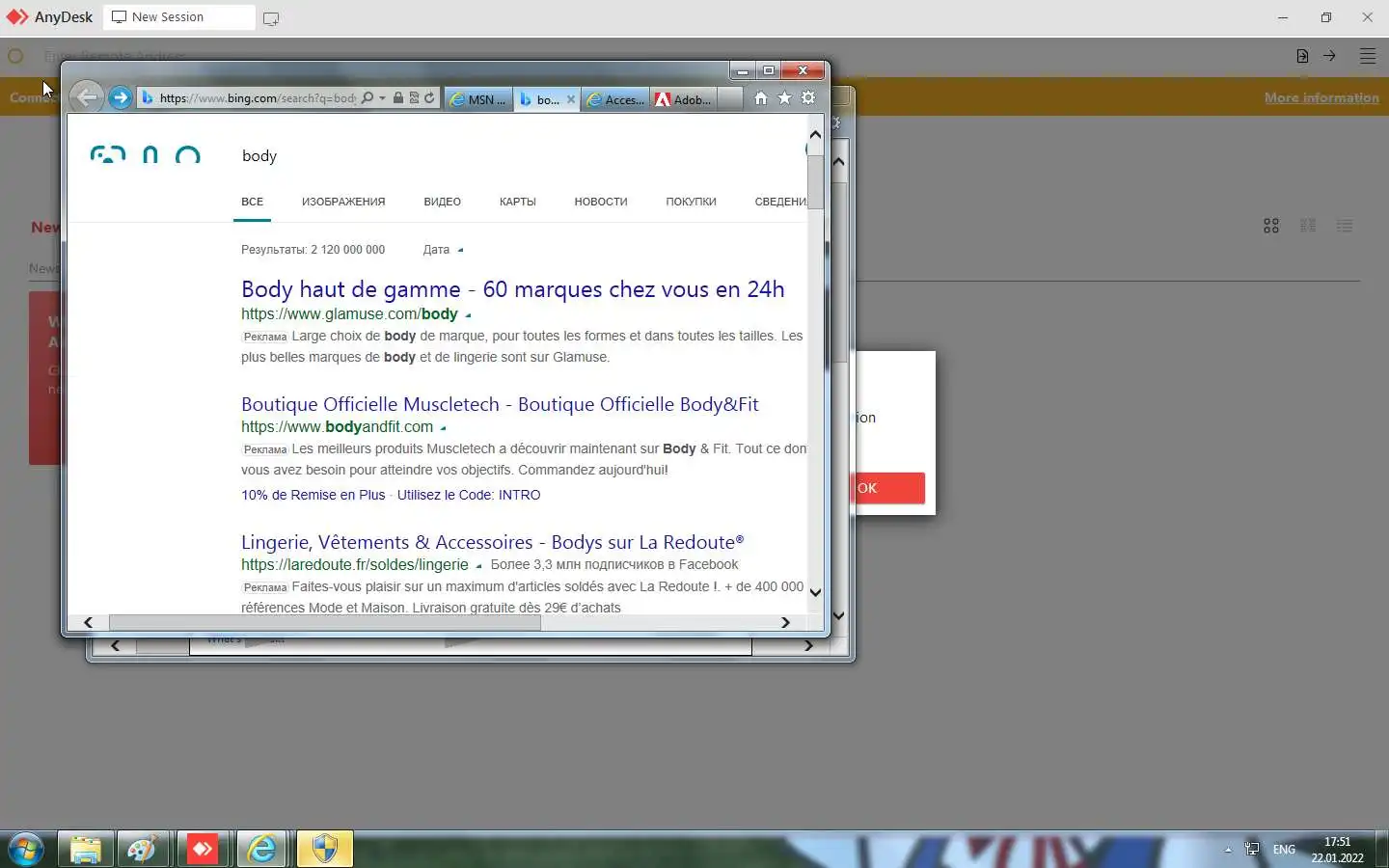Open More information link in AnyDesk banner
This screenshot has width=1389, height=868.
[x=1321, y=97]
